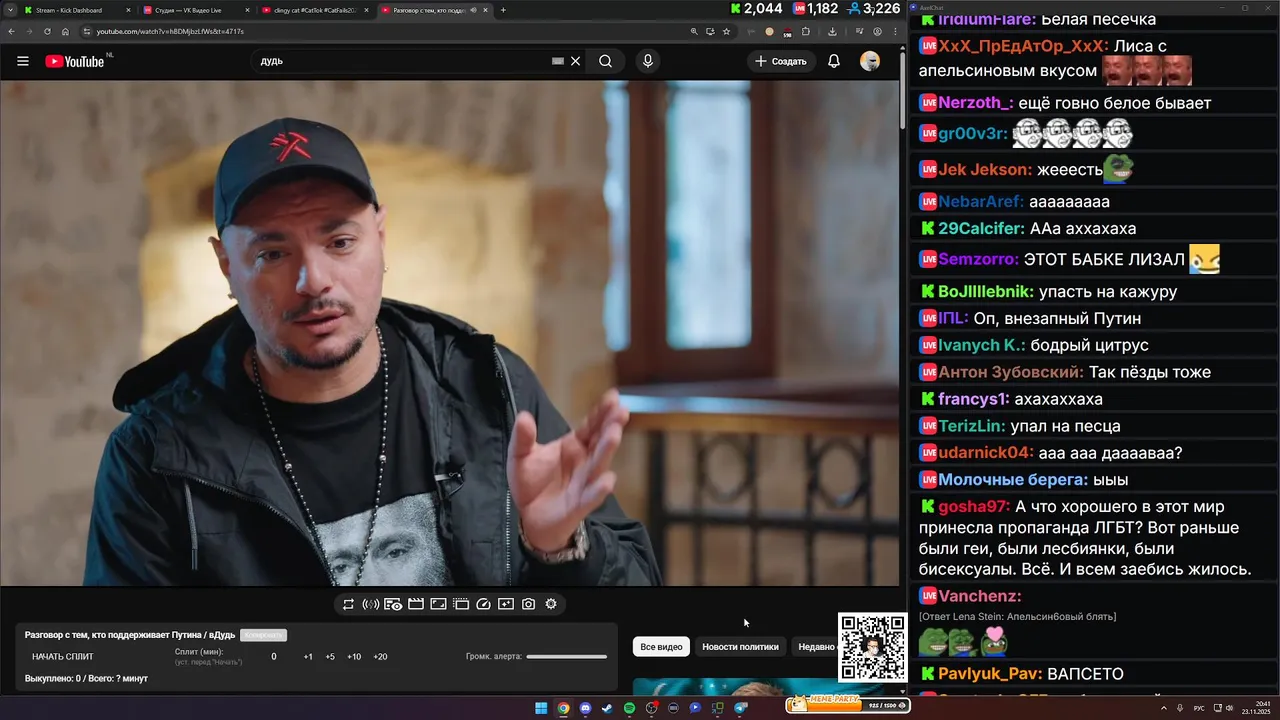Click the Ответ Lena Stein reply line in chat

pyautogui.click(x=1017, y=616)
